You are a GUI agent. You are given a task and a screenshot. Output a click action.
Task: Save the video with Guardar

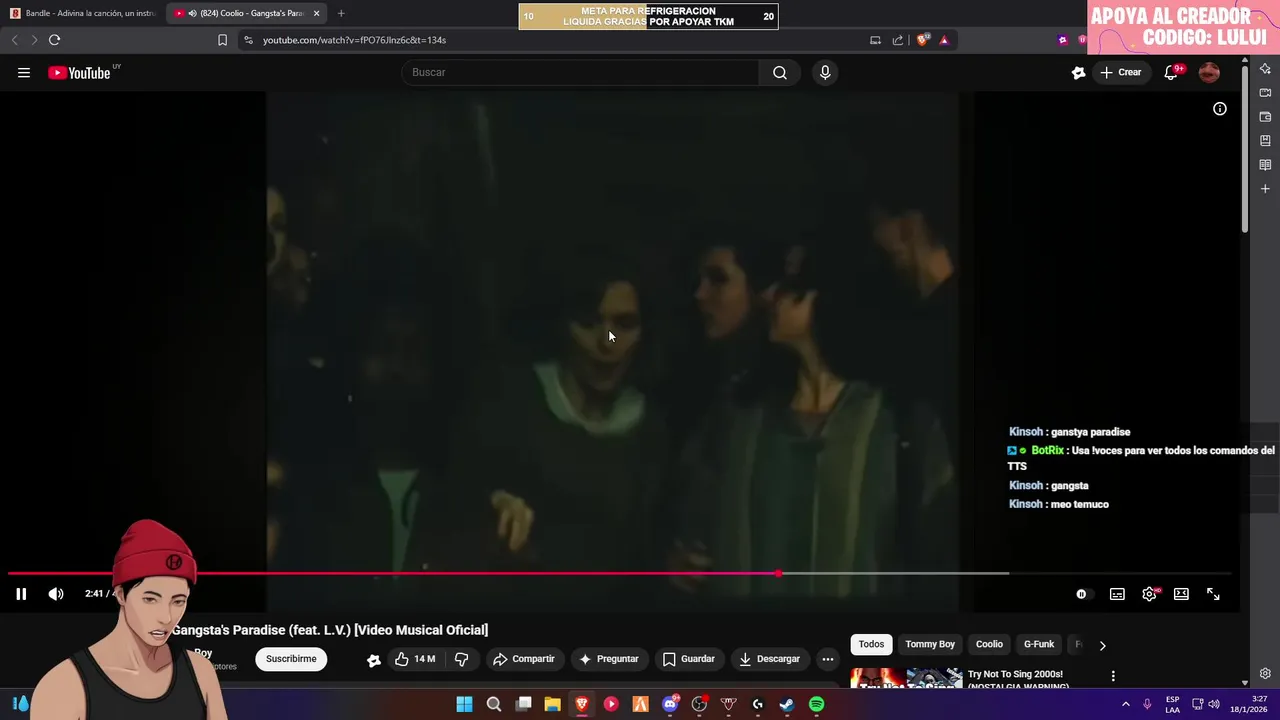[x=689, y=659]
